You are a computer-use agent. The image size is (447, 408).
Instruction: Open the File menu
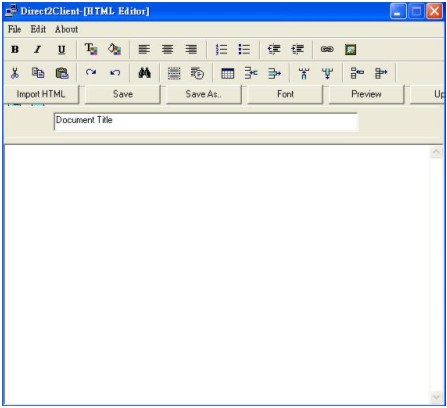point(14,29)
